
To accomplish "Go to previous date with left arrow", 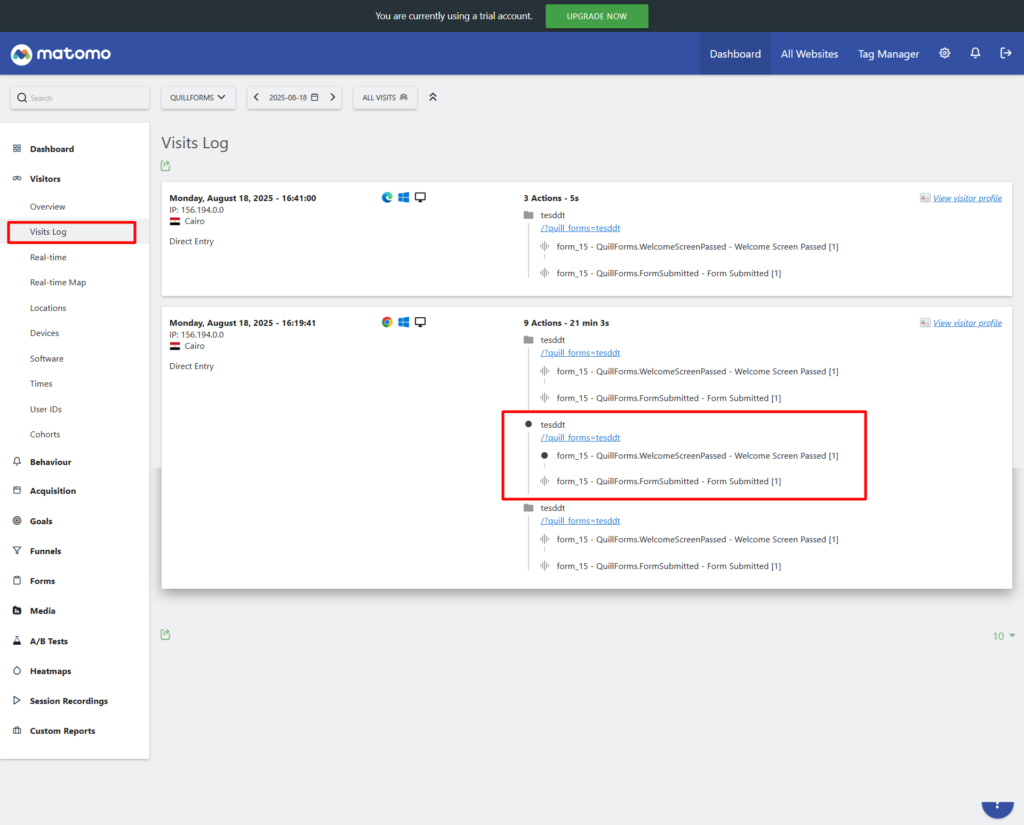I will pyautogui.click(x=256, y=97).
